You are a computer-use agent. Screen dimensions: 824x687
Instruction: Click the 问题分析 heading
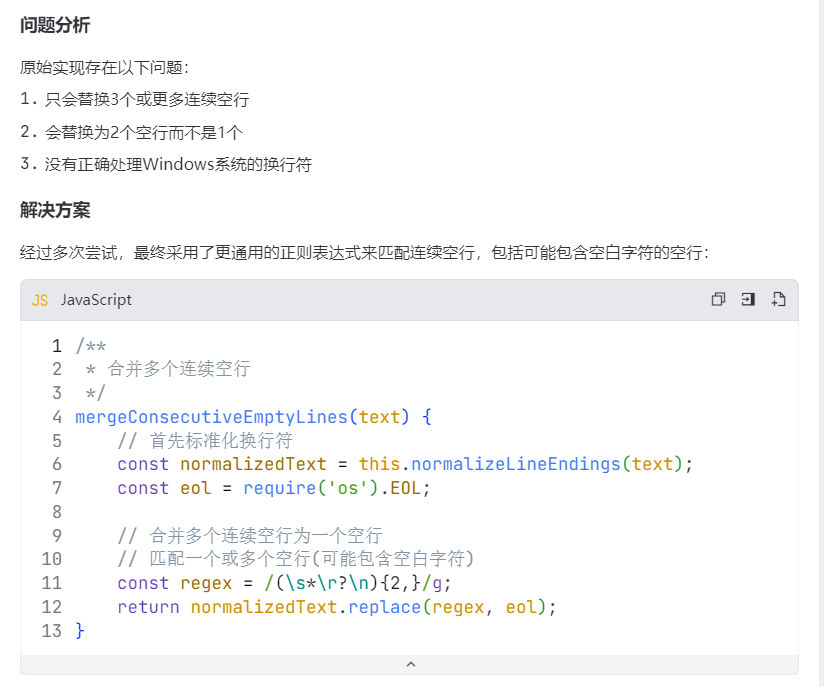[x=55, y=25]
